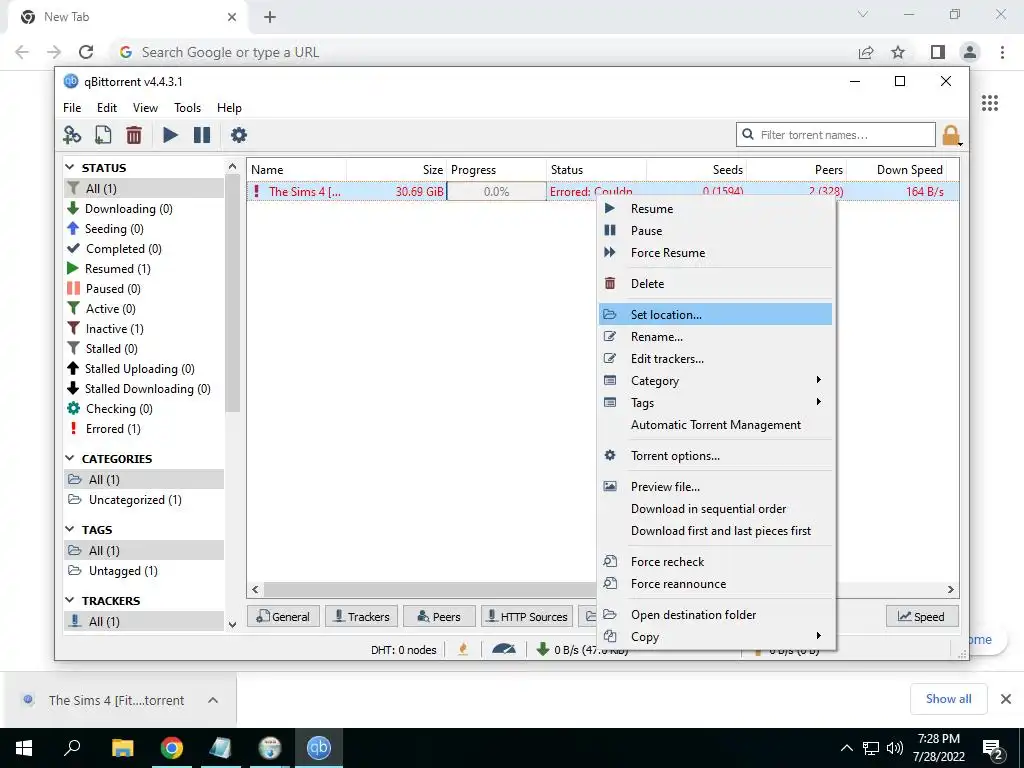Open the Category submenu
1024x768 pixels.
716,381
